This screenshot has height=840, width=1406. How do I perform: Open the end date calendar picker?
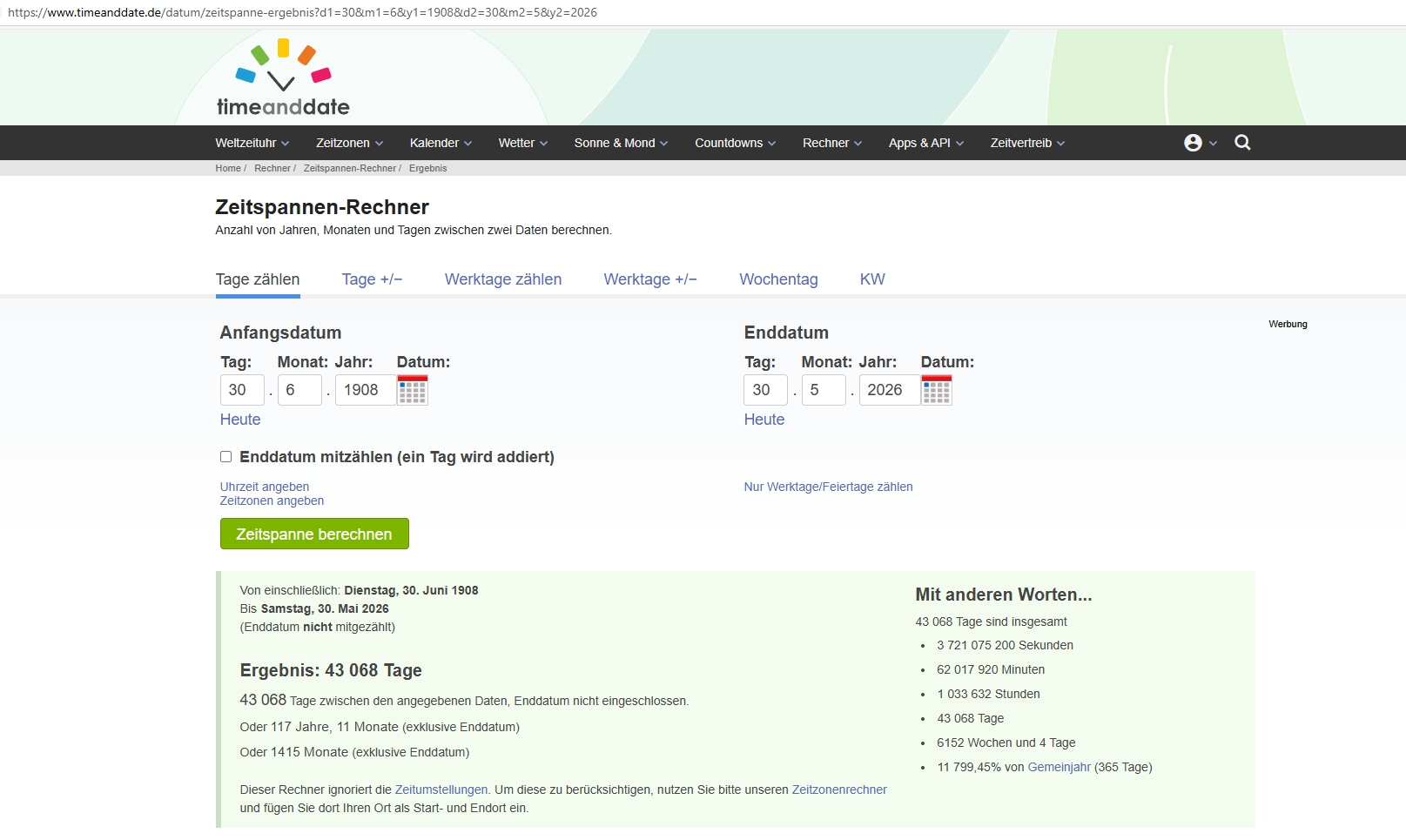pos(937,391)
